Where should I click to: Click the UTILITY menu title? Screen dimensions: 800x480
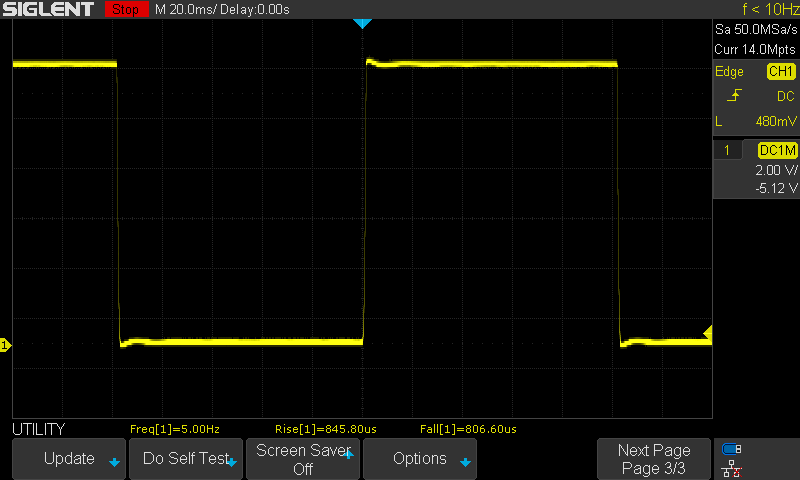coord(39,429)
